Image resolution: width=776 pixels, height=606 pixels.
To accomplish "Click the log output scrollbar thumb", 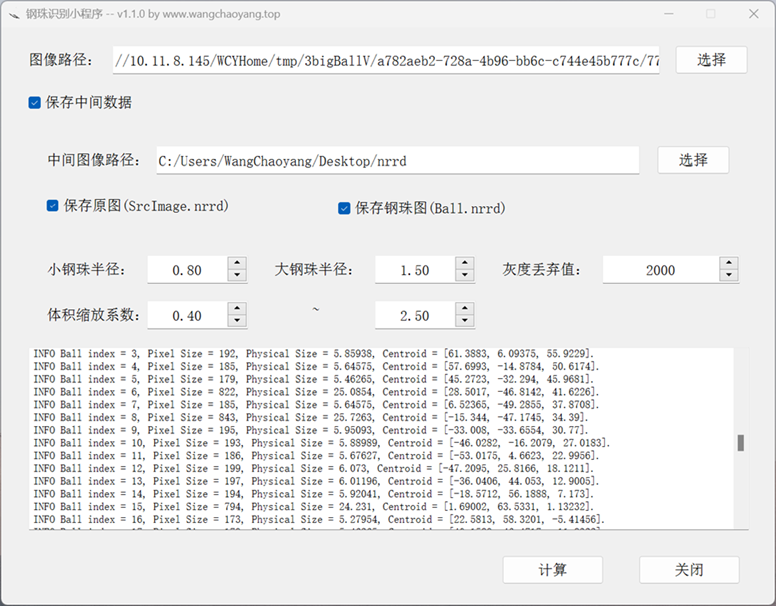I will pos(741,443).
